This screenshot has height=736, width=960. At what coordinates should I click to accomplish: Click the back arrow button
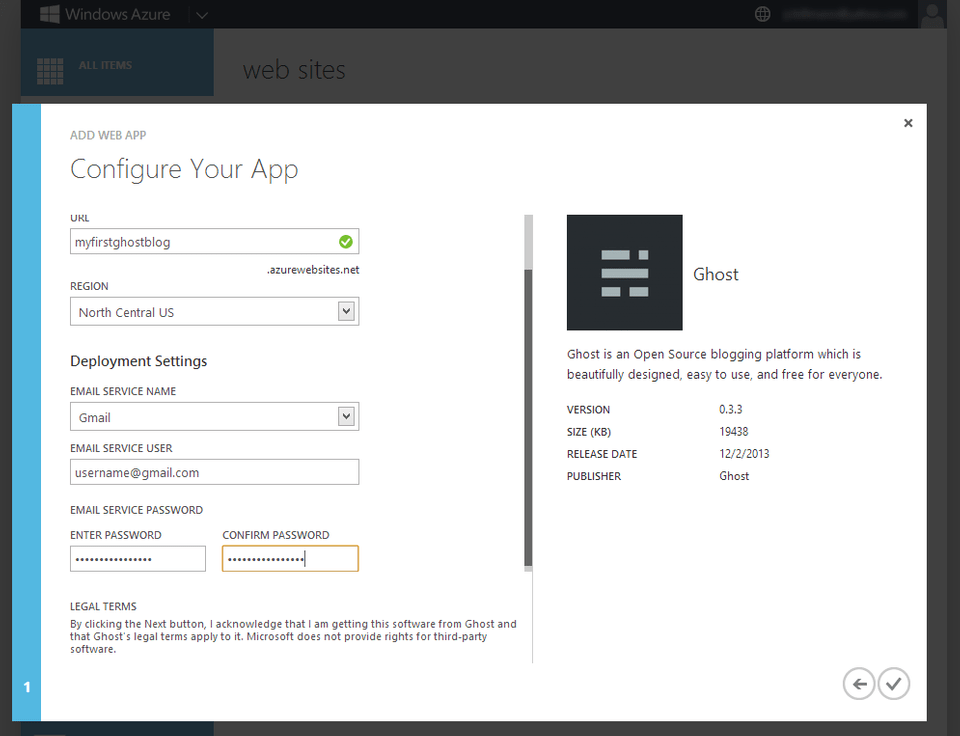point(859,683)
